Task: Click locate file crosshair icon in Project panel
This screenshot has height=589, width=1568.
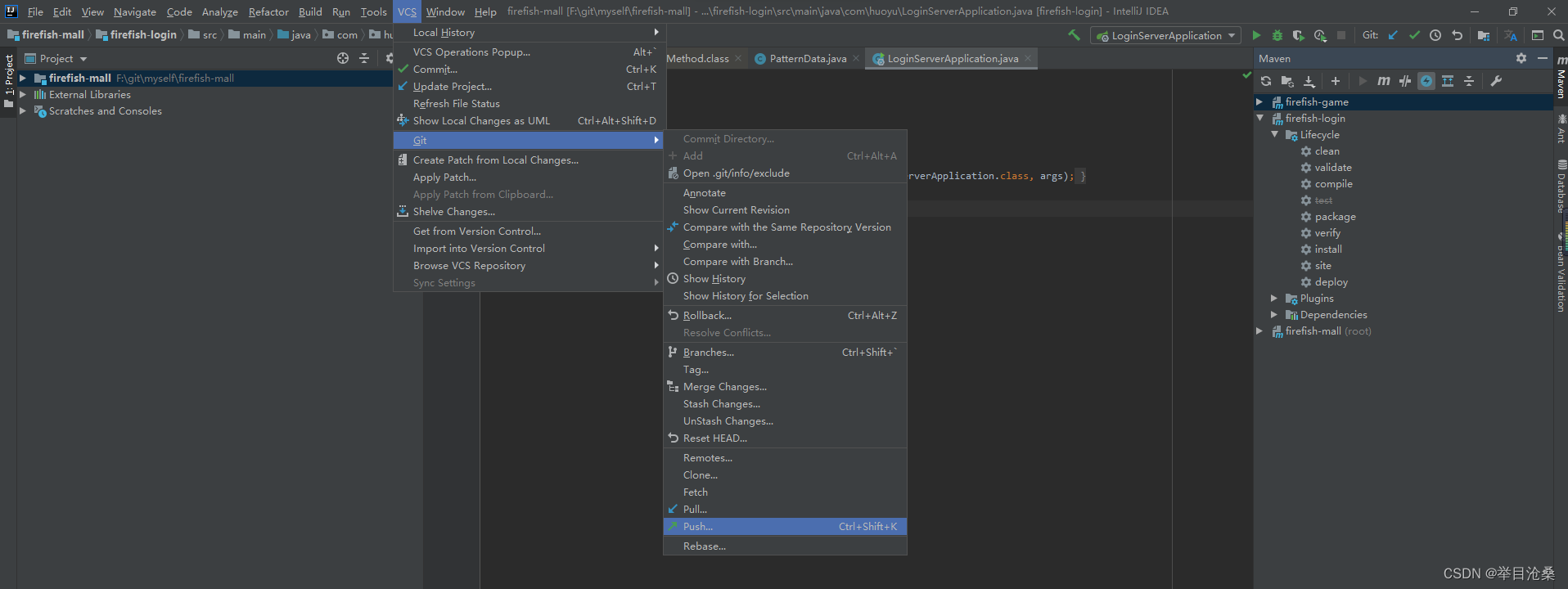Action: point(343,58)
